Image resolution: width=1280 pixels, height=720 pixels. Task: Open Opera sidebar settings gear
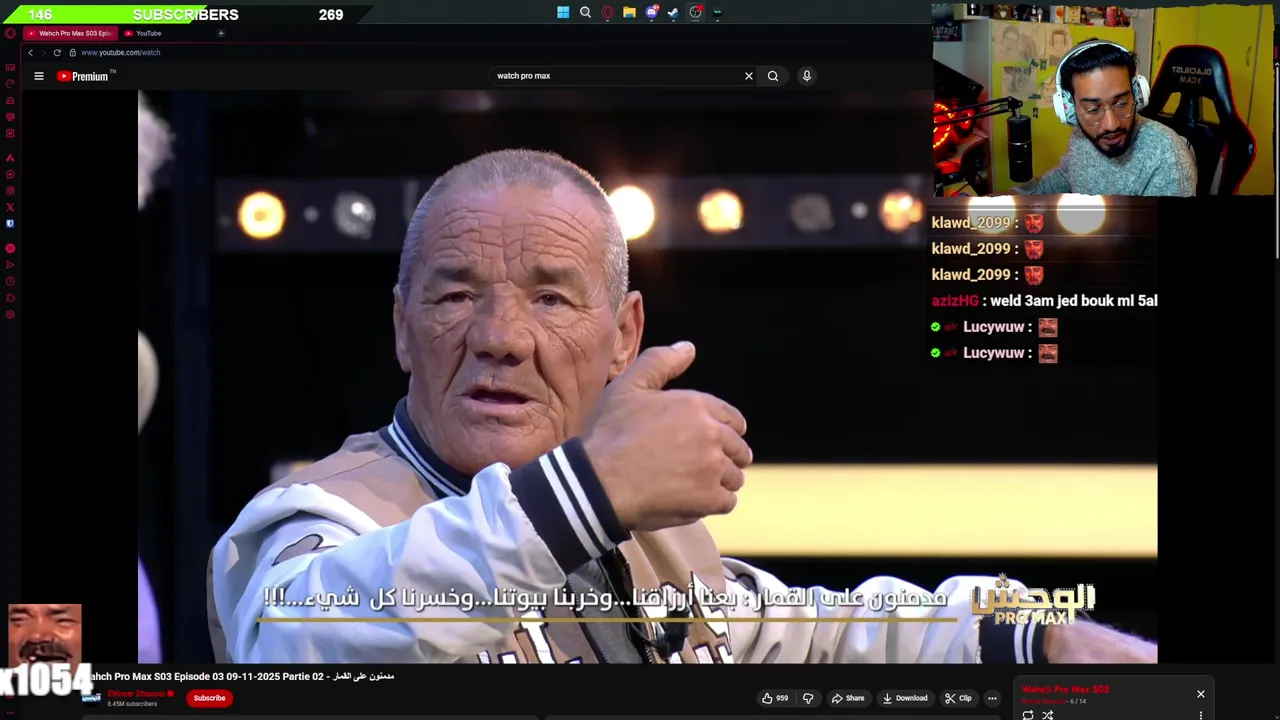tap(10, 315)
